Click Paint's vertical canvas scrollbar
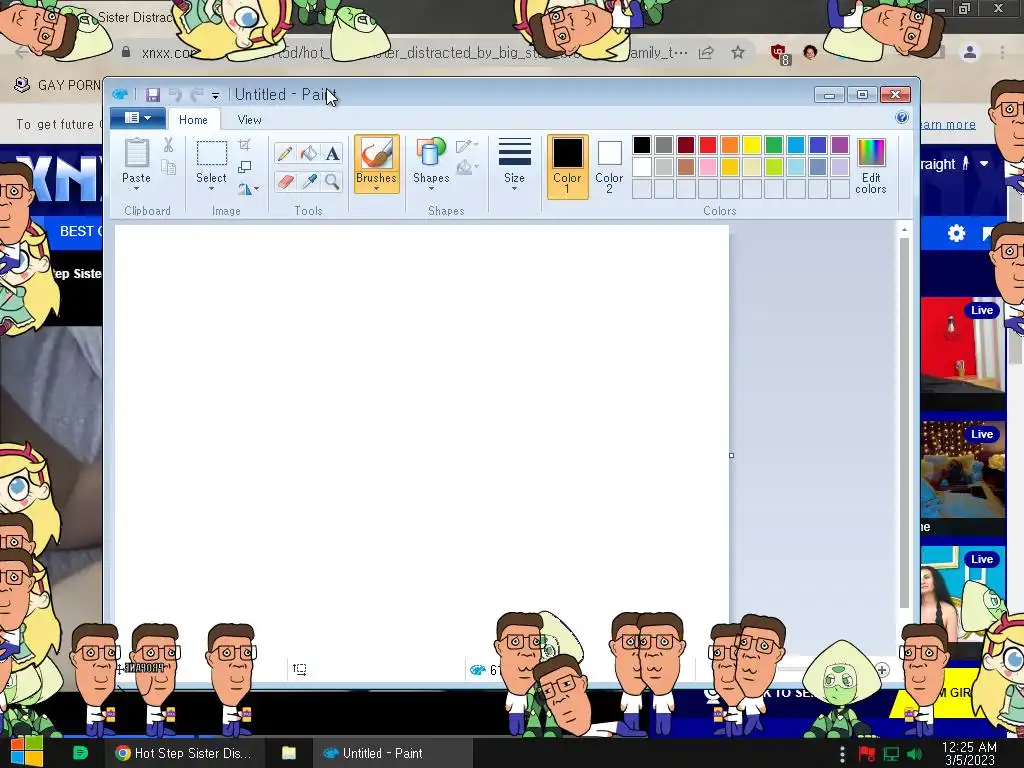 click(x=904, y=423)
